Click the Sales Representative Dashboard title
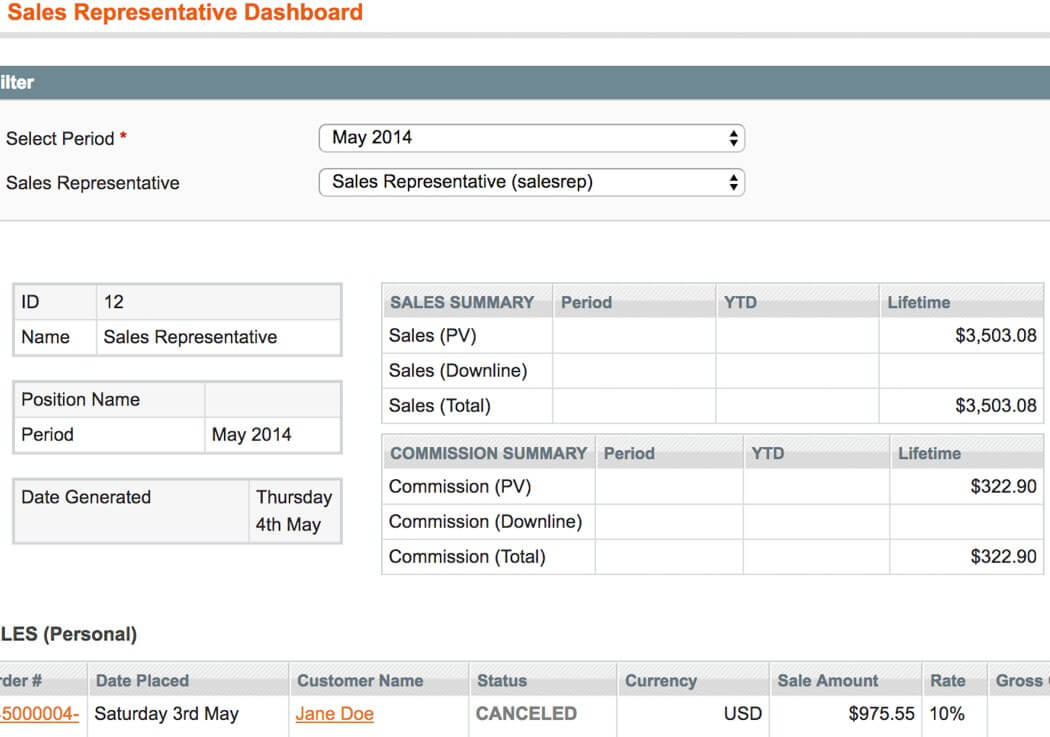Viewport: 1050px width, 737px height. [185, 13]
